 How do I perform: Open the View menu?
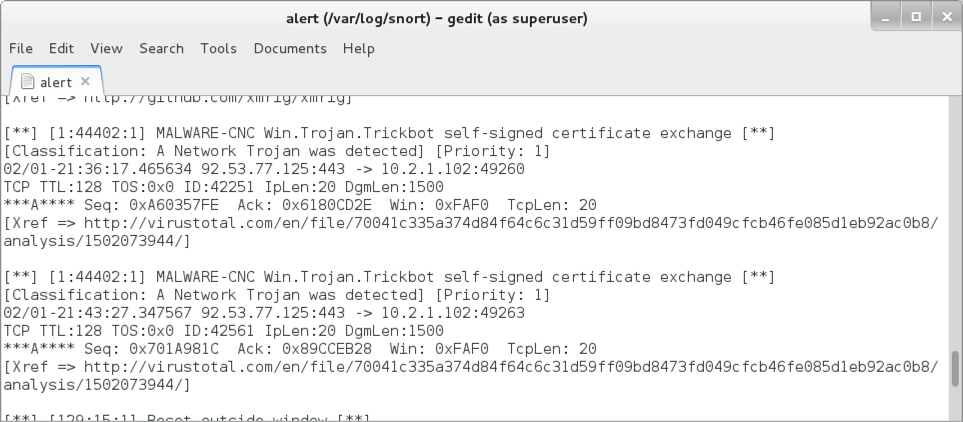coord(106,49)
